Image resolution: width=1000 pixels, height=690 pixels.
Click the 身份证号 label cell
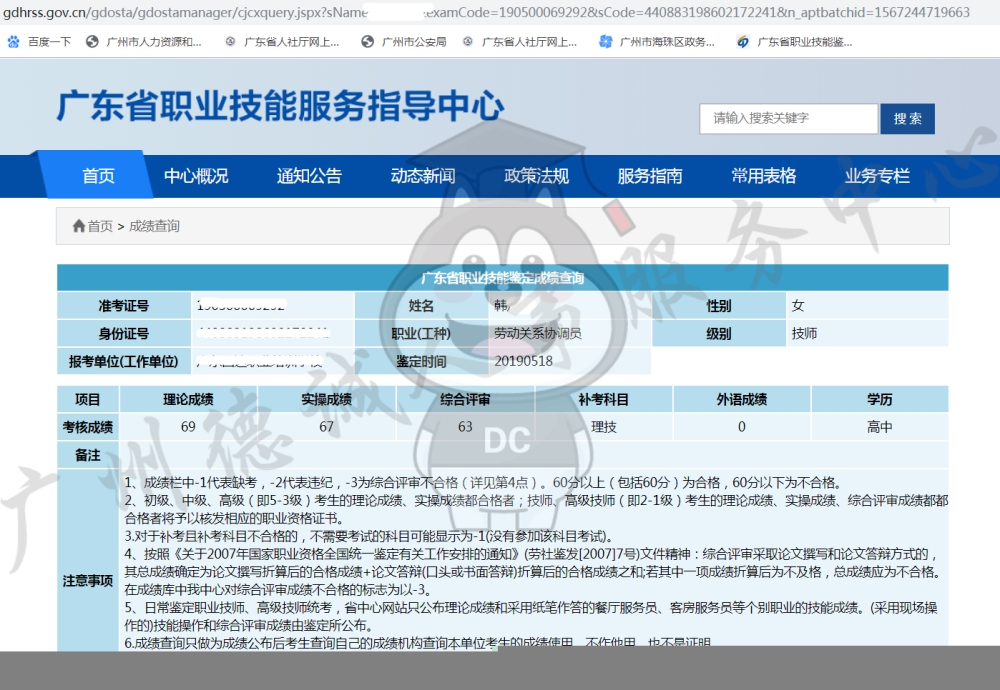[x=124, y=334]
